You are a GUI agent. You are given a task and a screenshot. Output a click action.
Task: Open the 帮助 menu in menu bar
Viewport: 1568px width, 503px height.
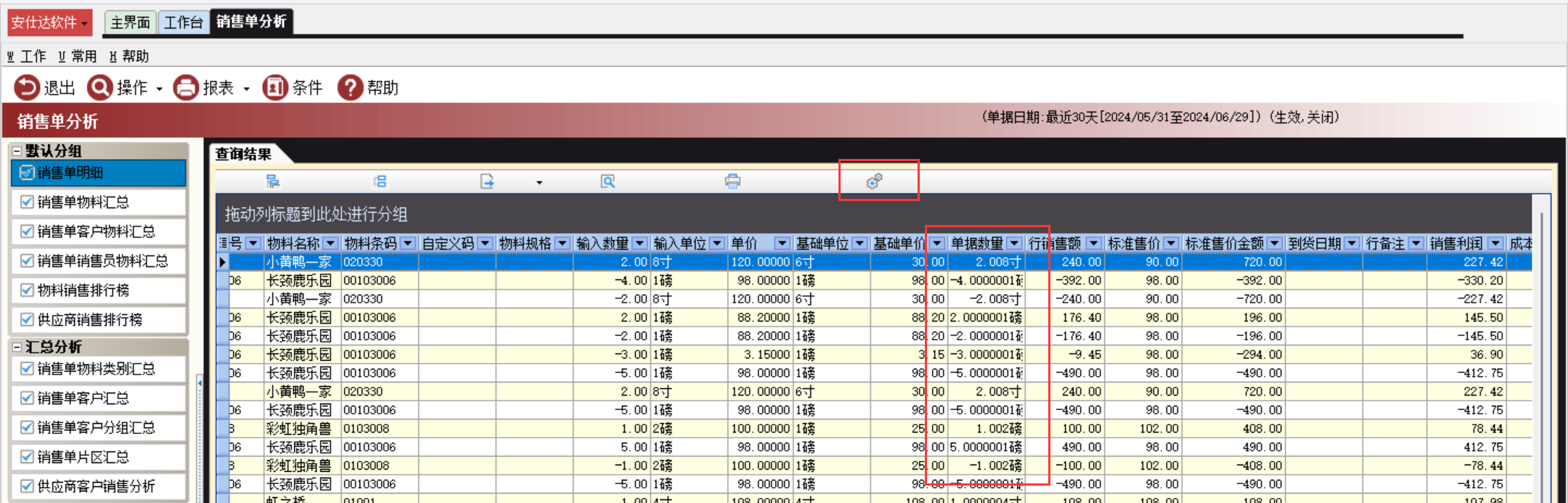tap(129, 56)
